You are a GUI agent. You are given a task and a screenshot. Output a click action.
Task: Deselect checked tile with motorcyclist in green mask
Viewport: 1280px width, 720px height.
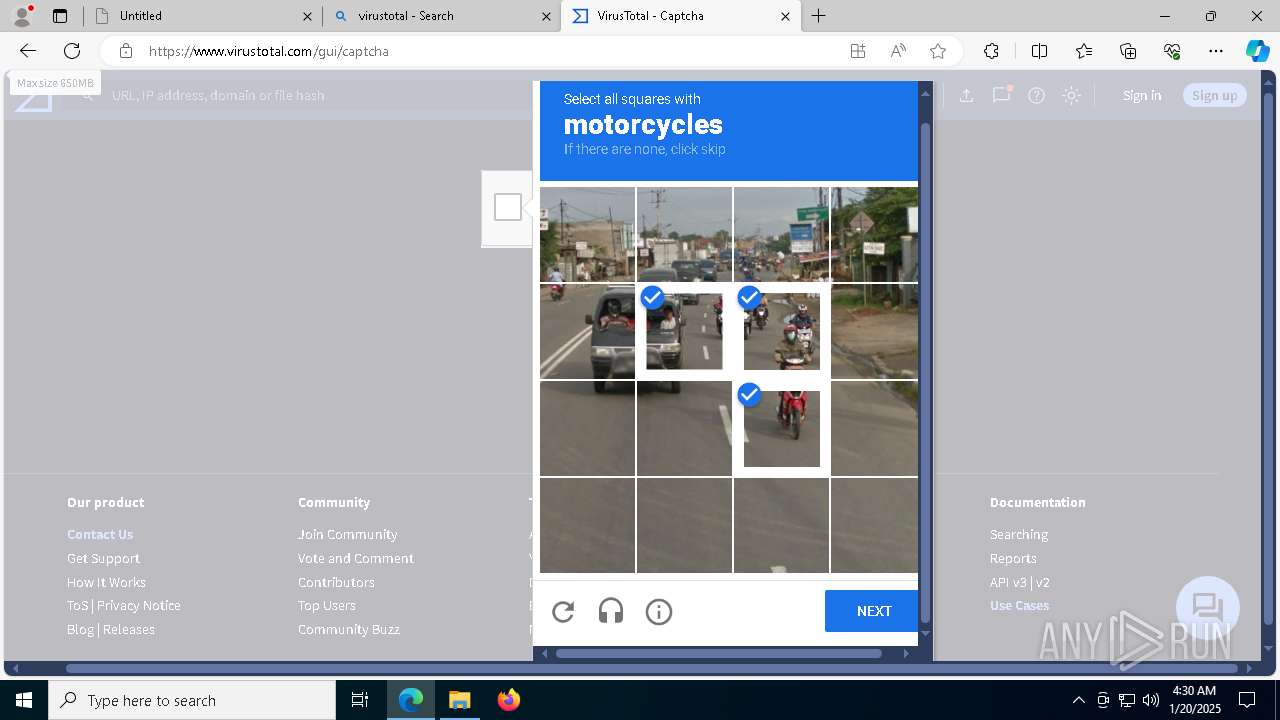click(781, 331)
